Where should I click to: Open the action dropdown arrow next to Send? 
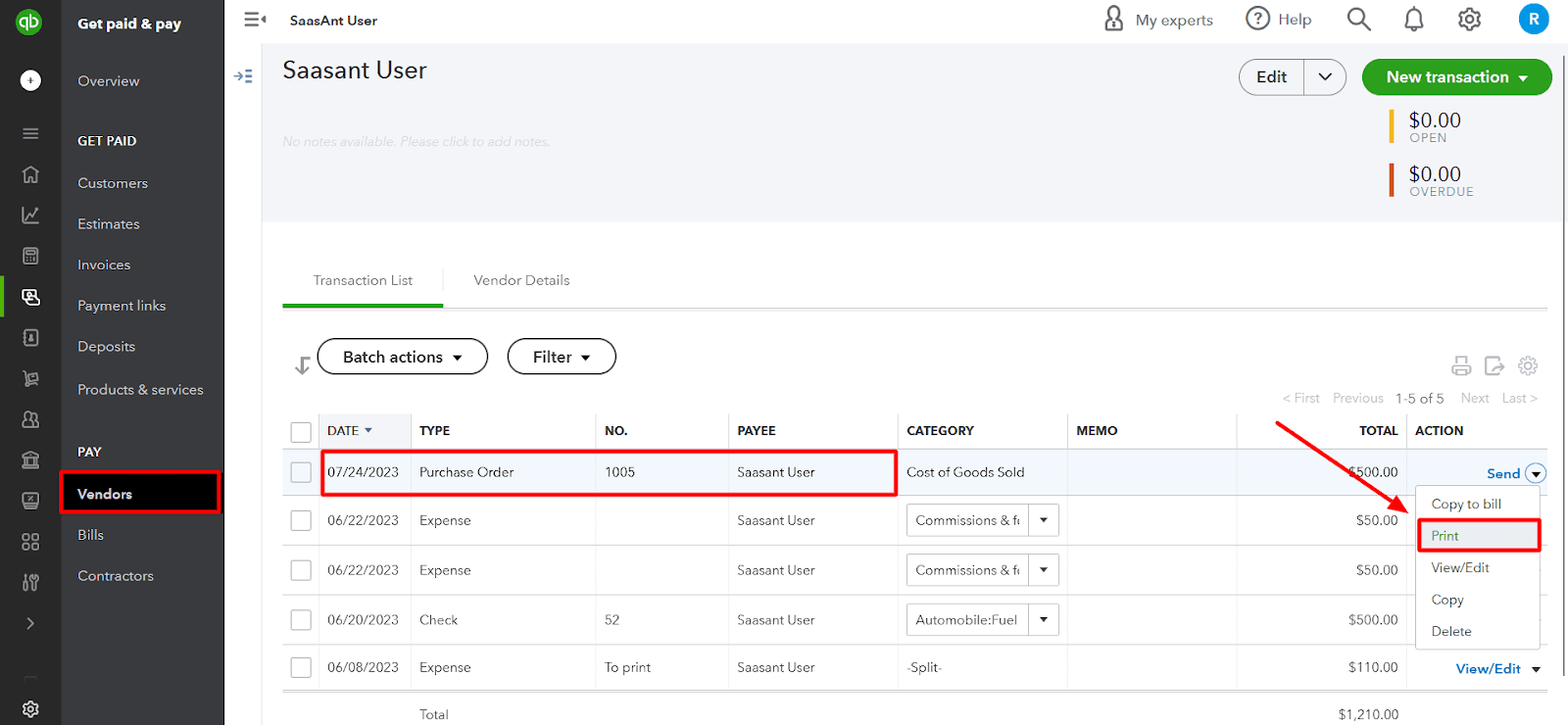point(1536,473)
